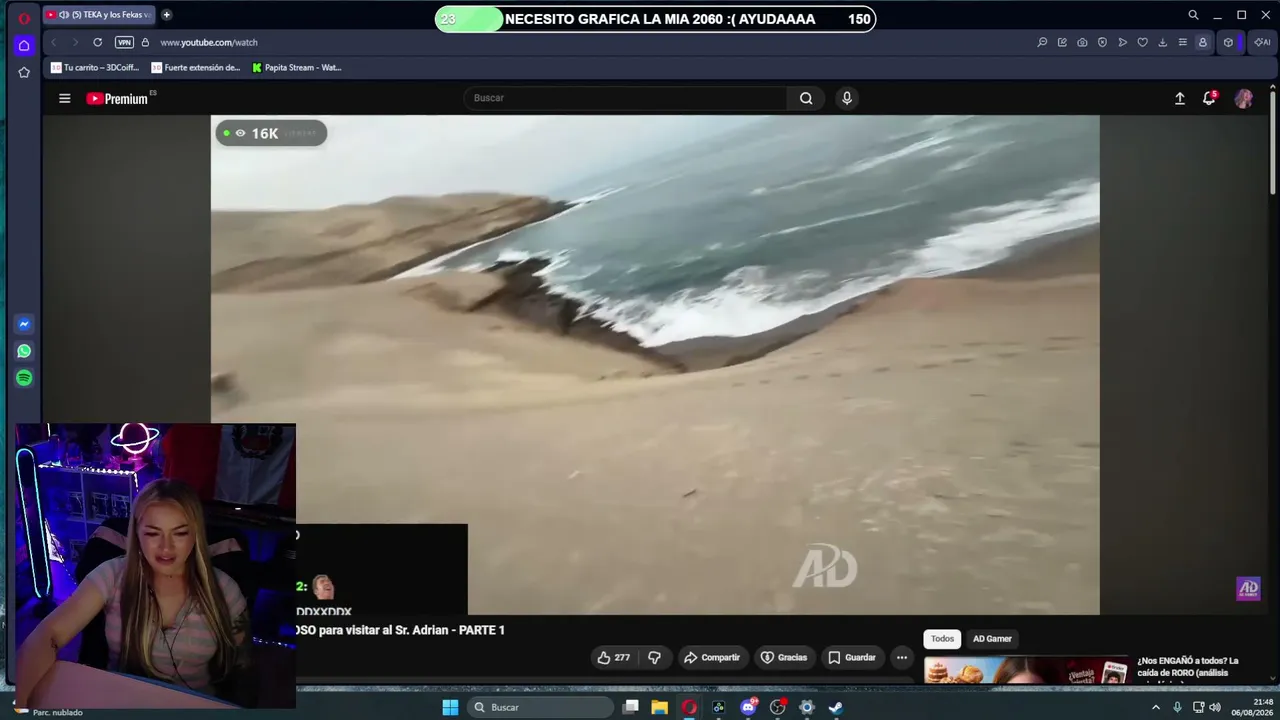Open 'Tu carrito – 3DCoiff...' bookmark
1280x720 pixels.
[95, 68]
